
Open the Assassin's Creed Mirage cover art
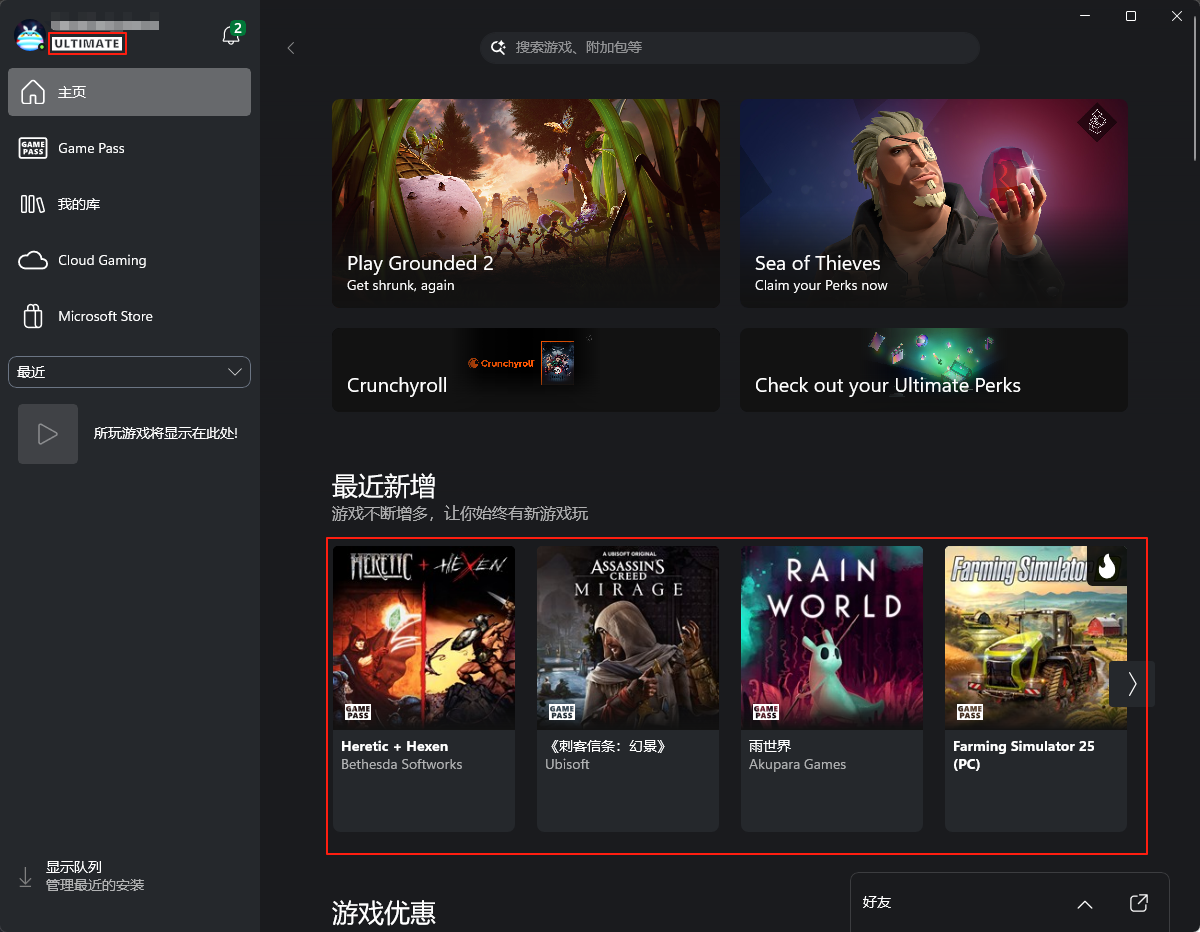click(628, 638)
